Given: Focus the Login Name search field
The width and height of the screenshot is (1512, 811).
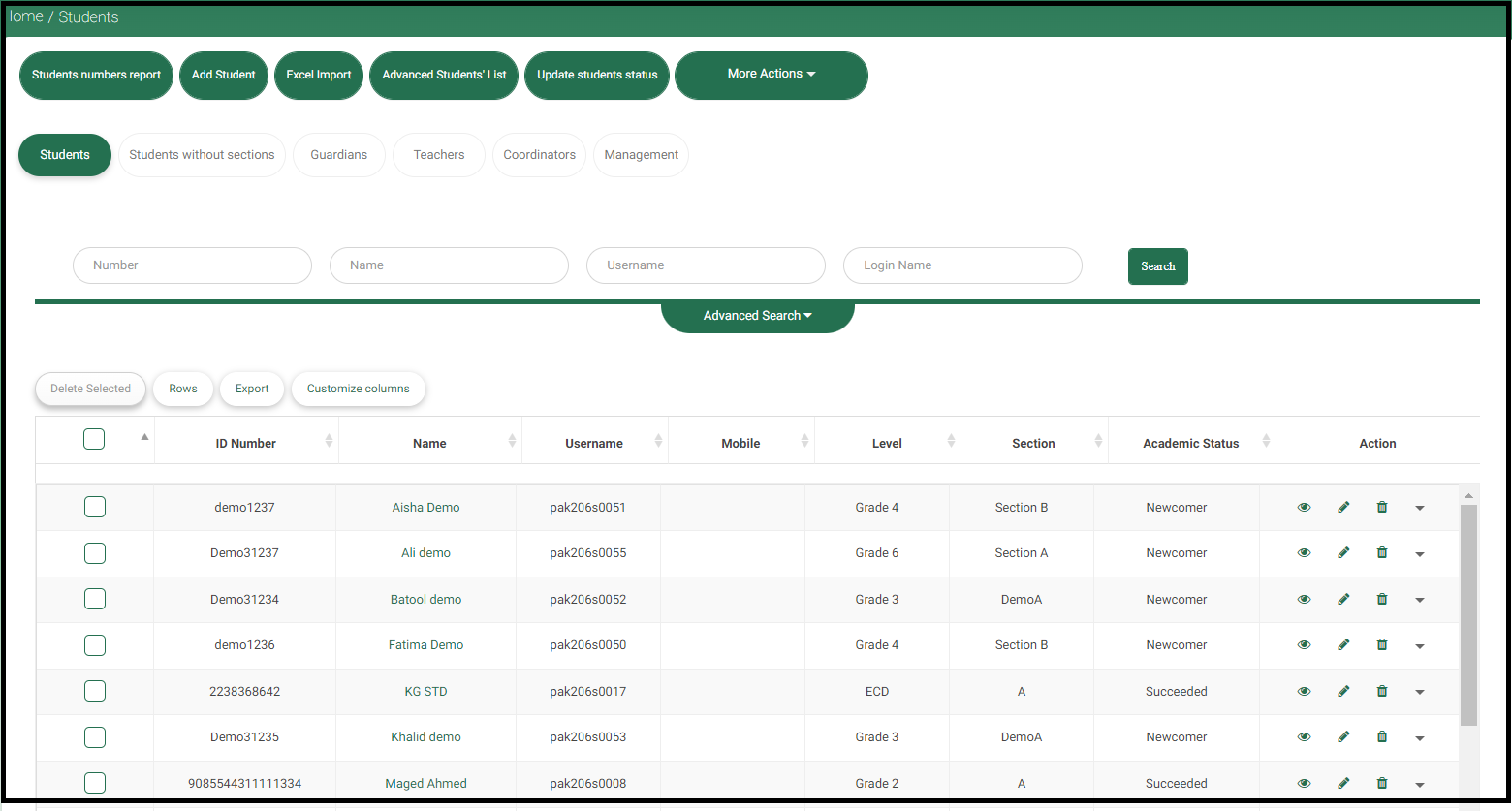Looking at the screenshot, I should point(961,265).
